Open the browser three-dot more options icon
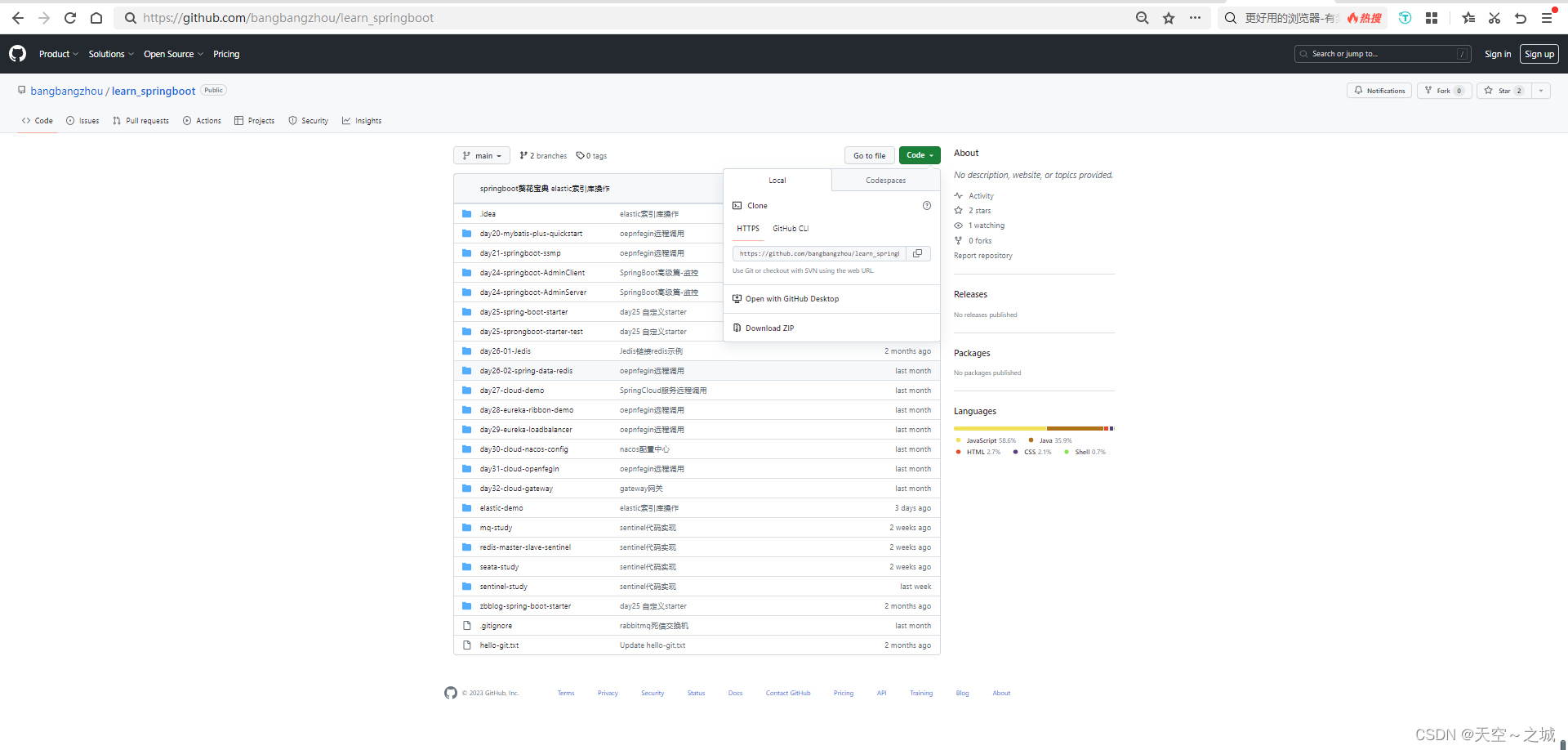Viewport: 1568px width, 750px height. point(1195,18)
